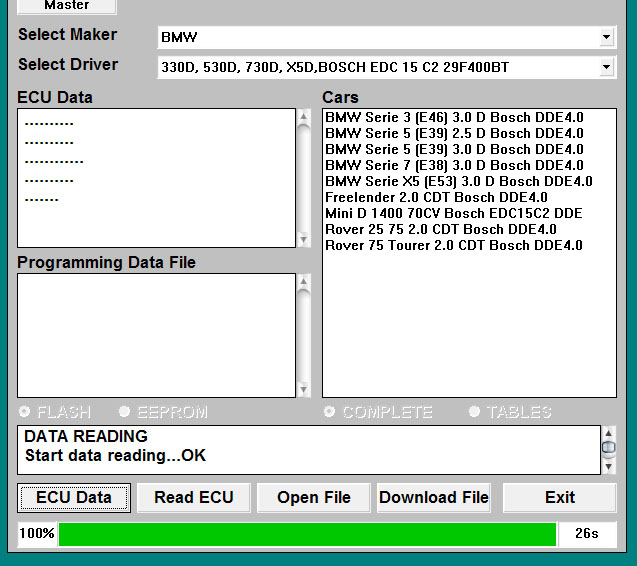Click the Master button
This screenshot has width=637, height=566.
point(67,6)
